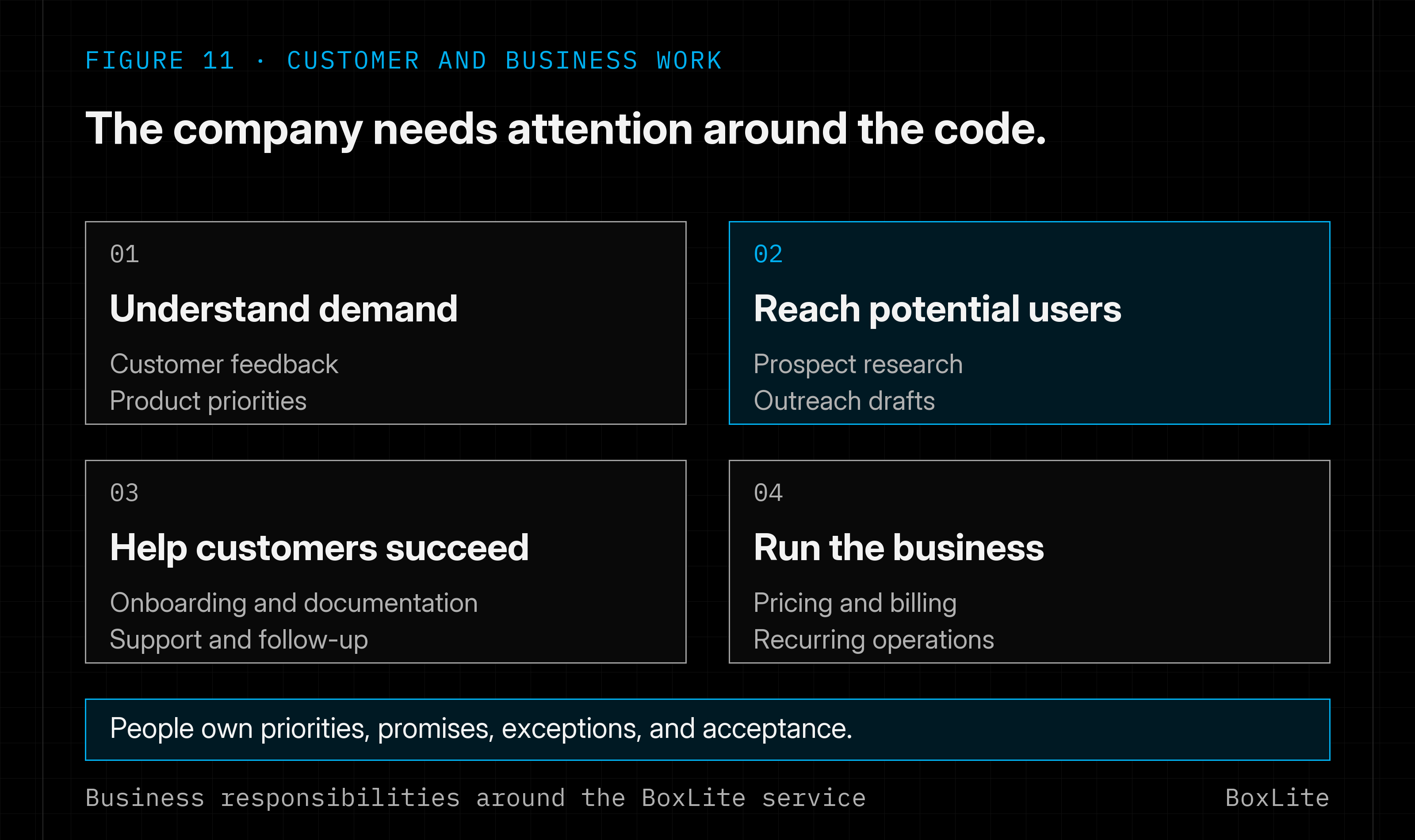Click the footer caption 'Business responsibilities around the BoxLite service'
Screen dimensions: 1415x840
[x=475, y=798]
